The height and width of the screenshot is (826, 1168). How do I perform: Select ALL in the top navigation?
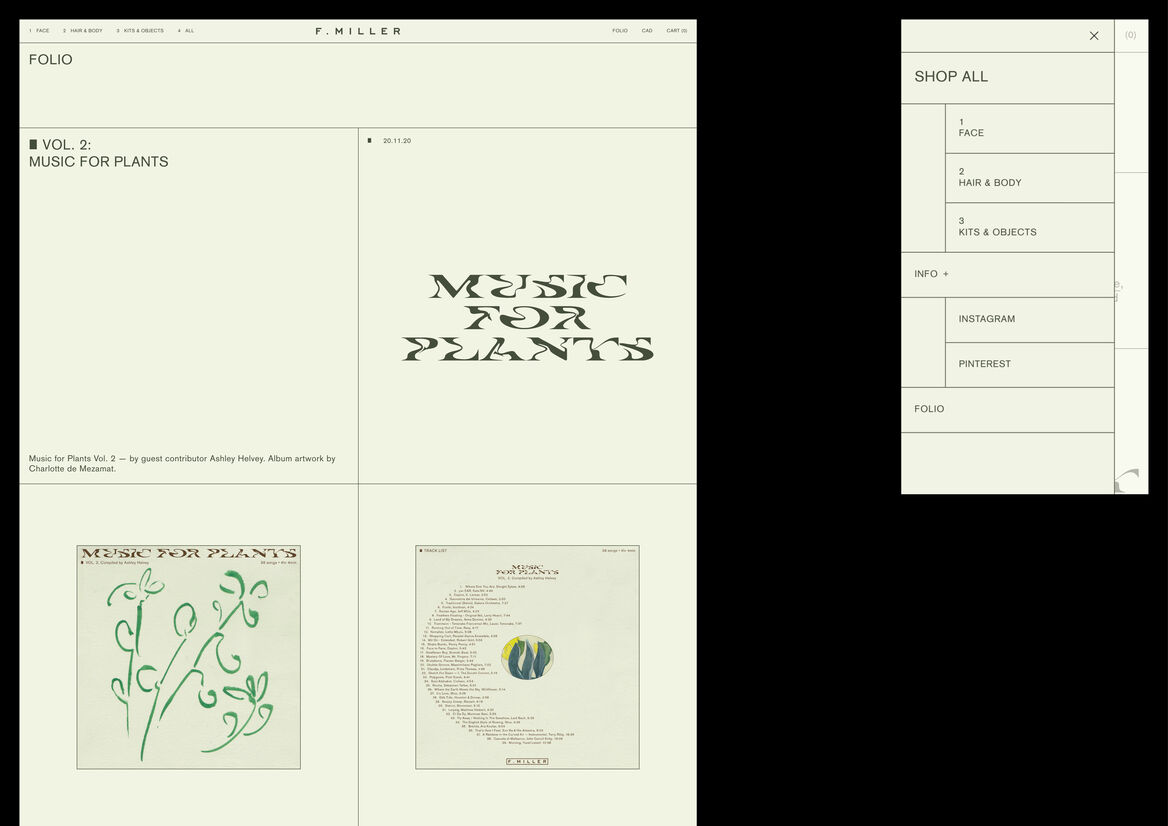click(x=189, y=31)
